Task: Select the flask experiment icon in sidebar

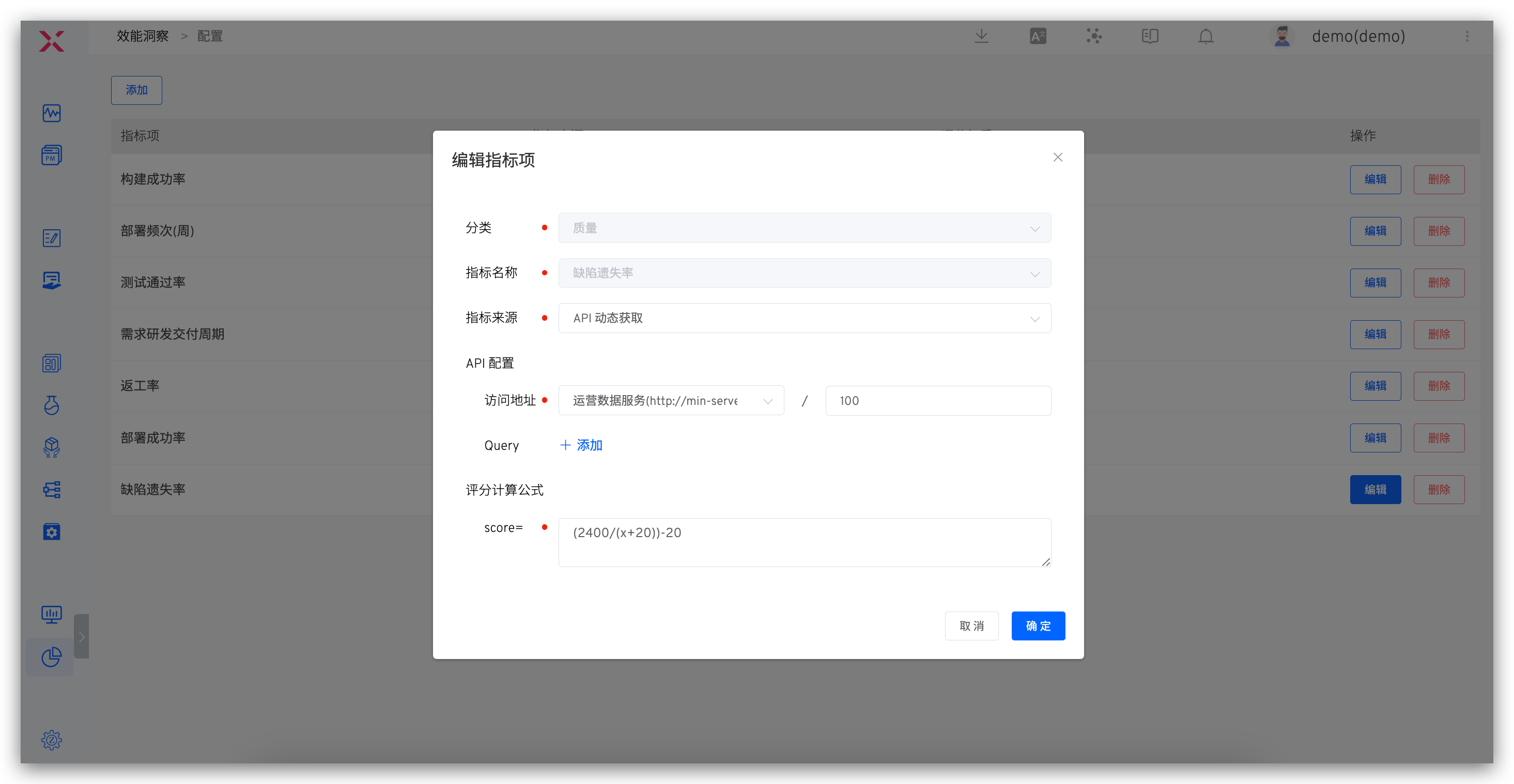Action: [52, 405]
